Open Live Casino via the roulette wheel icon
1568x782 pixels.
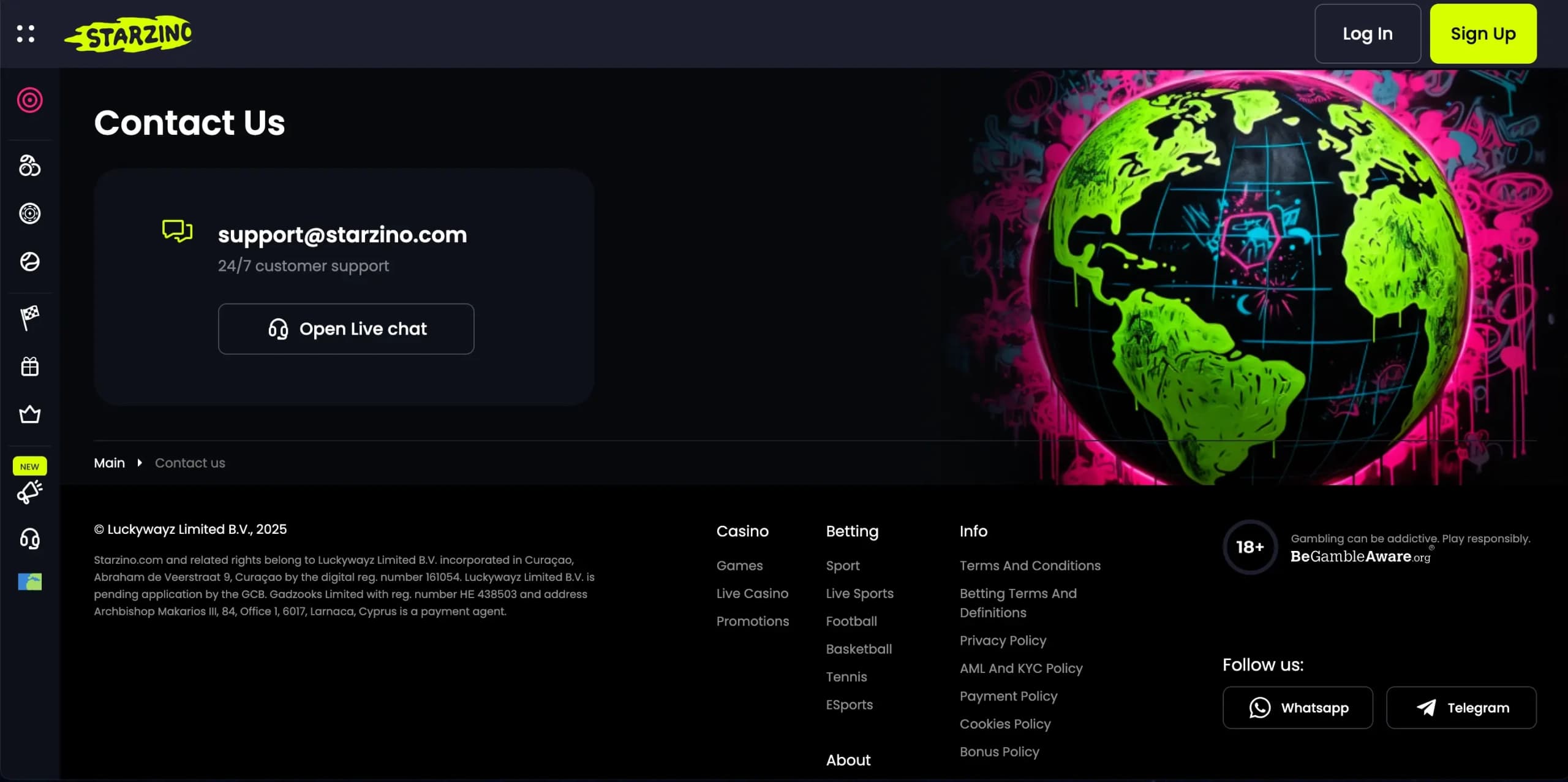(29, 213)
